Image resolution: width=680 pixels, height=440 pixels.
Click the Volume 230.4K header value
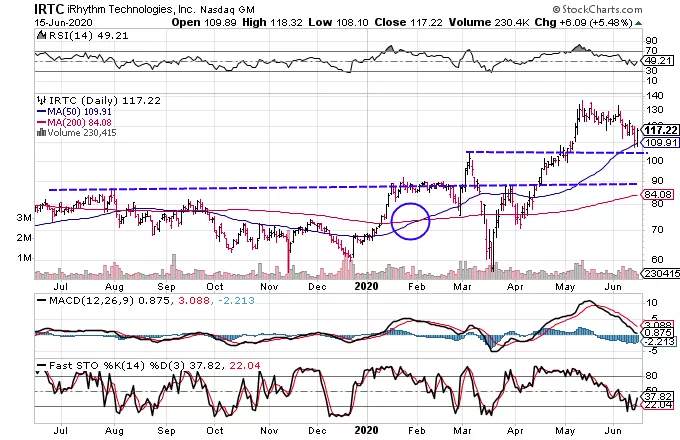[489, 23]
